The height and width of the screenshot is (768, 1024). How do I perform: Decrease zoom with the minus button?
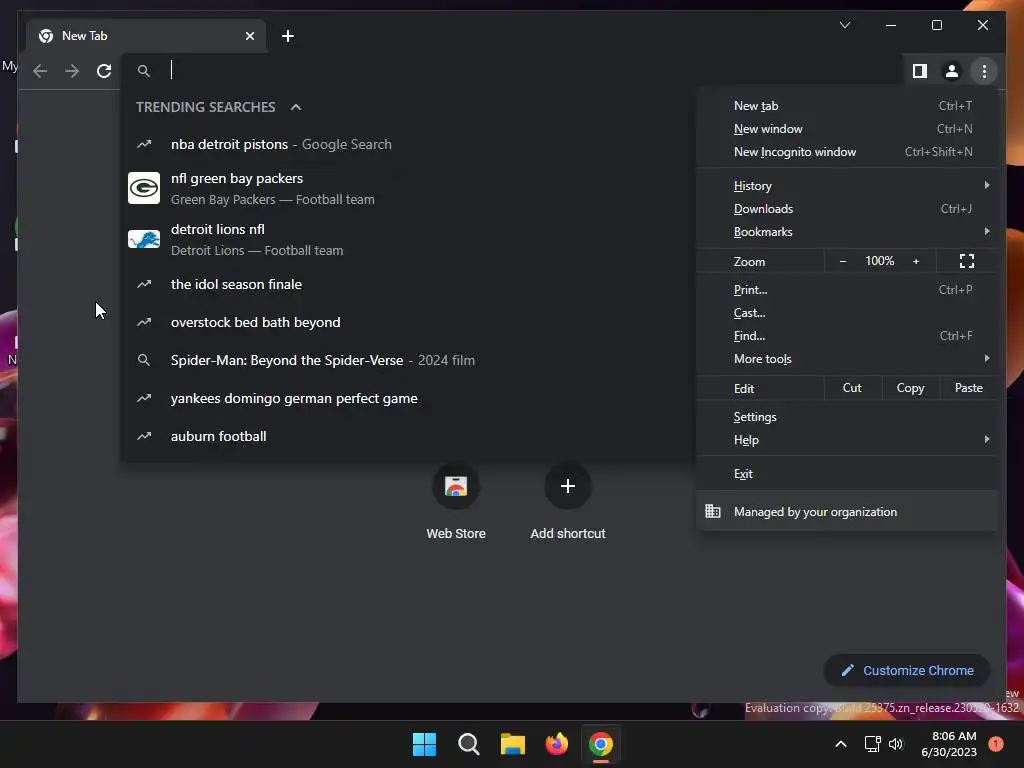tap(842, 261)
